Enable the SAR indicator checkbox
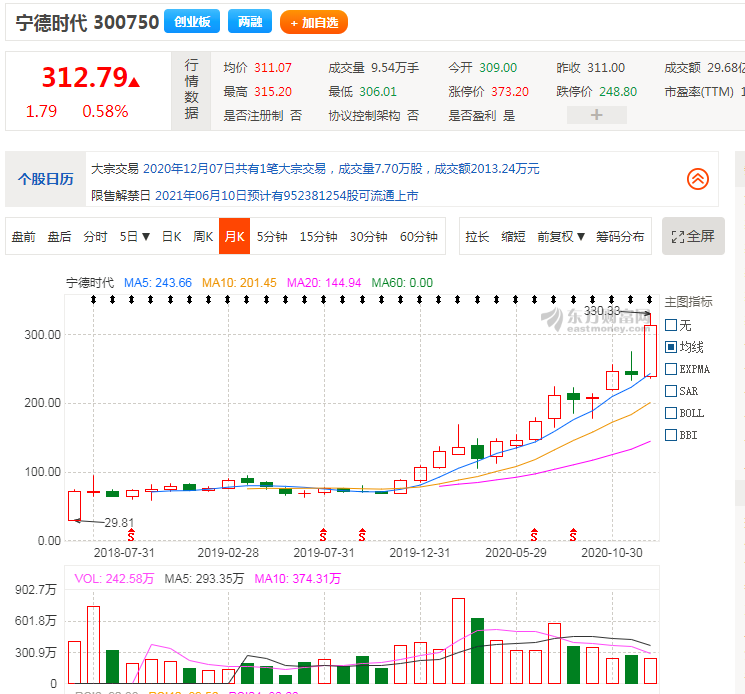The height and width of the screenshot is (694, 745). tap(671, 391)
